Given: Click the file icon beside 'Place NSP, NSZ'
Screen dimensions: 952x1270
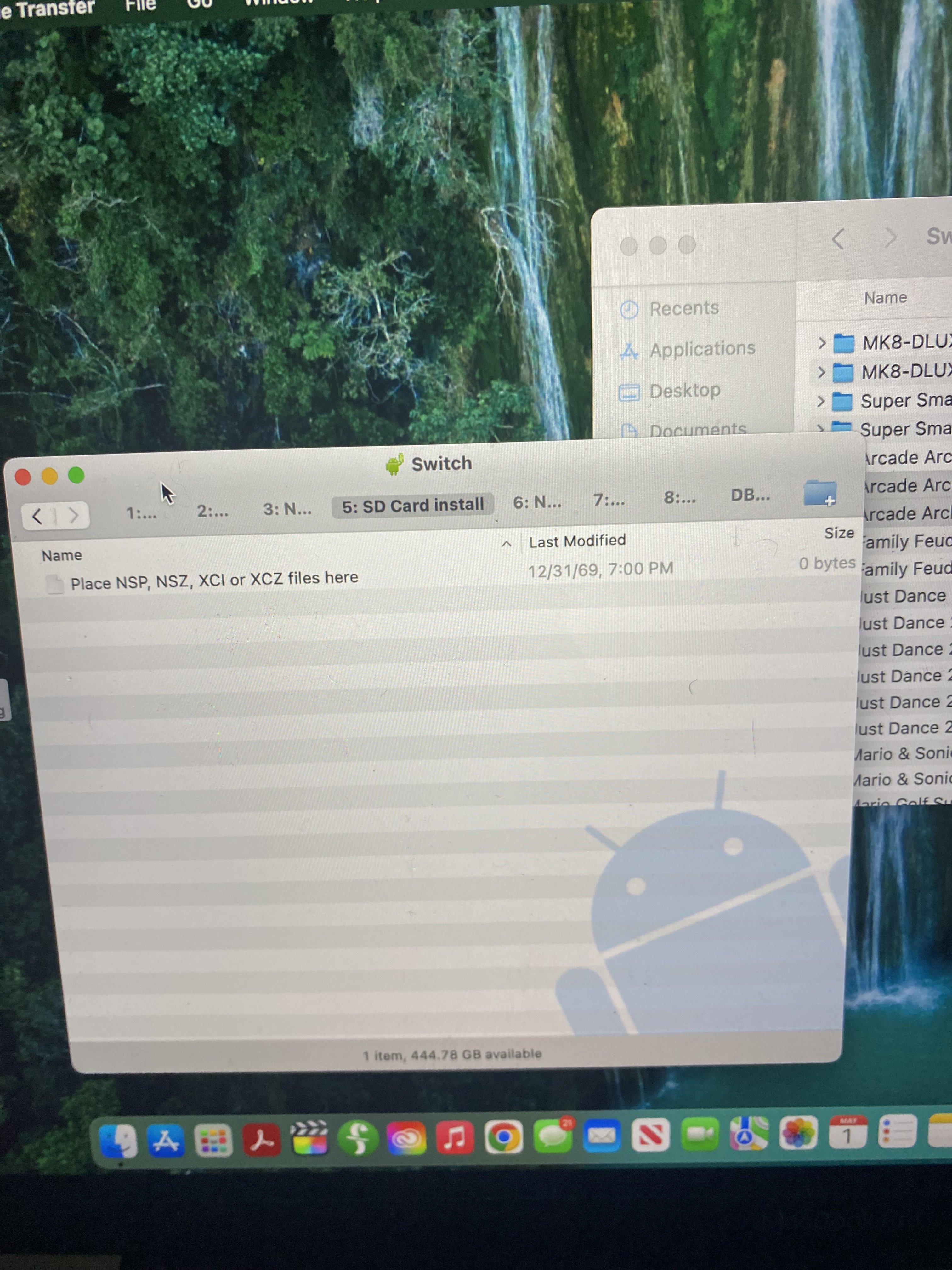Looking at the screenshot, I should pos(54,585).
